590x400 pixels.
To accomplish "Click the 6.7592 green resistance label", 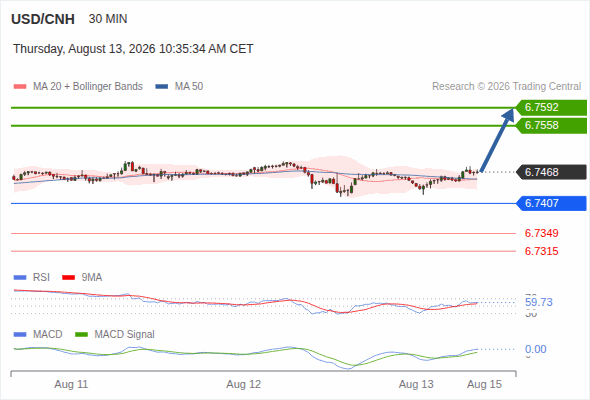I will click(x=552, y=108).
